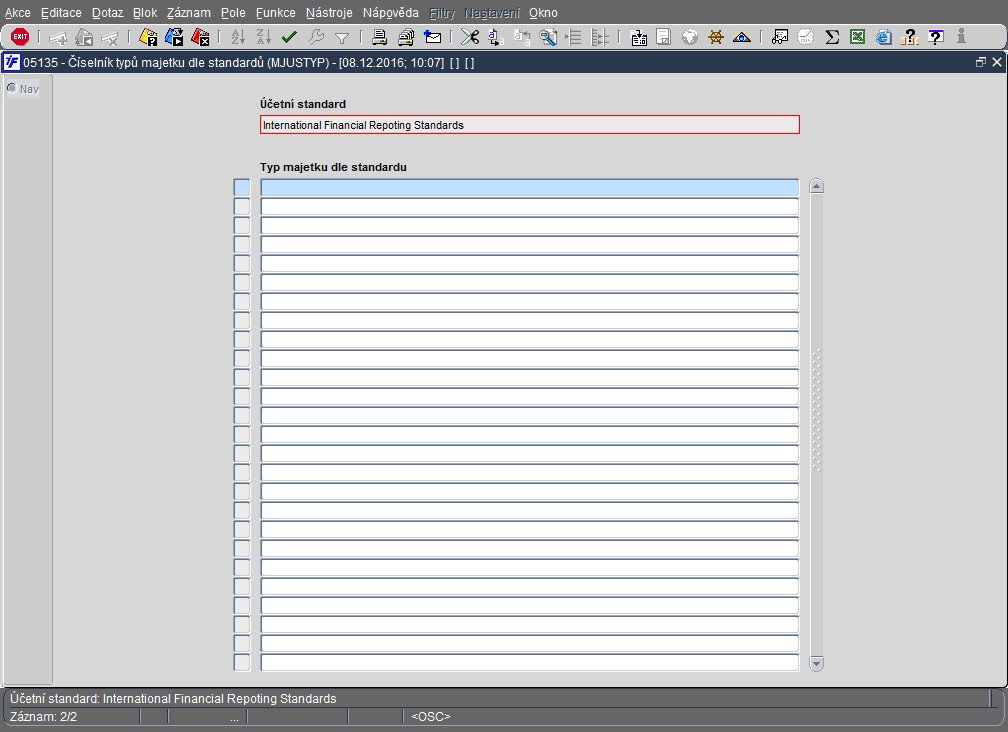
Task: Click the restore-down button of form 05135 window
Action: 980,62
